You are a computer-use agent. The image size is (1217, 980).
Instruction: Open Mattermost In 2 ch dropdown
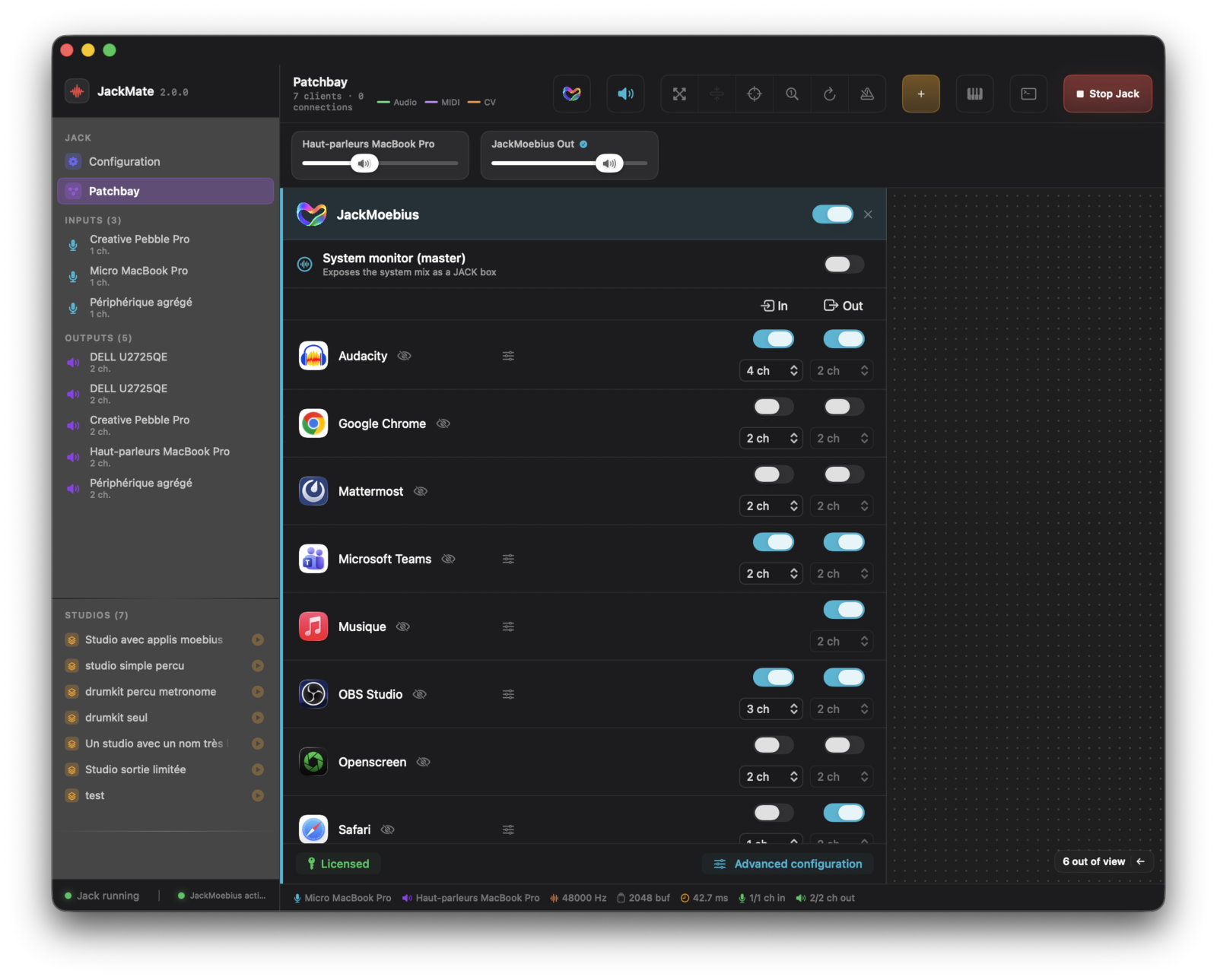pos(771,506)
